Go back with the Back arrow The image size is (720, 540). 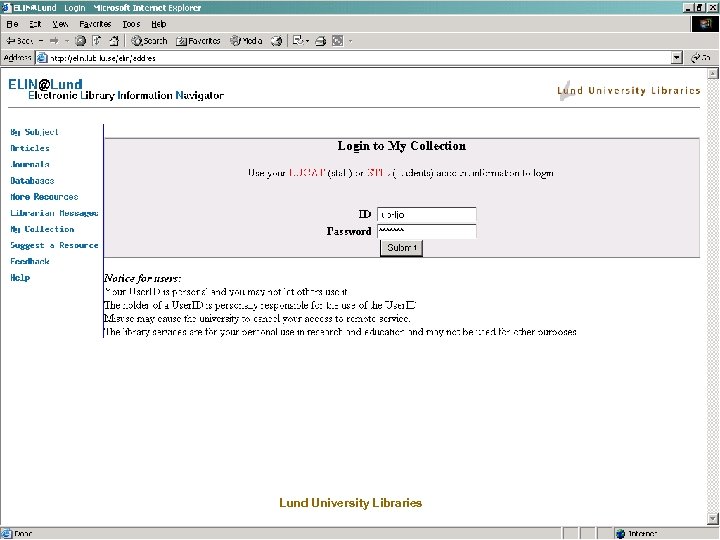click(x=19, y=41)
